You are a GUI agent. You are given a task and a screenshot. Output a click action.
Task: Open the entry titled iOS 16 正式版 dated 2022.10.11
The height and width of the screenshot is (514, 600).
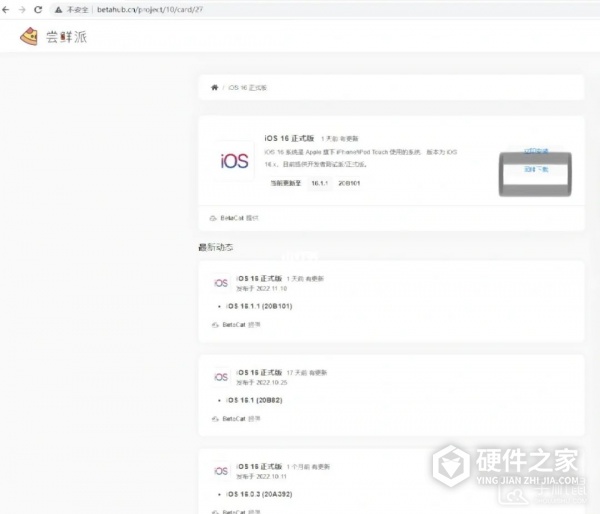[259, 467]
